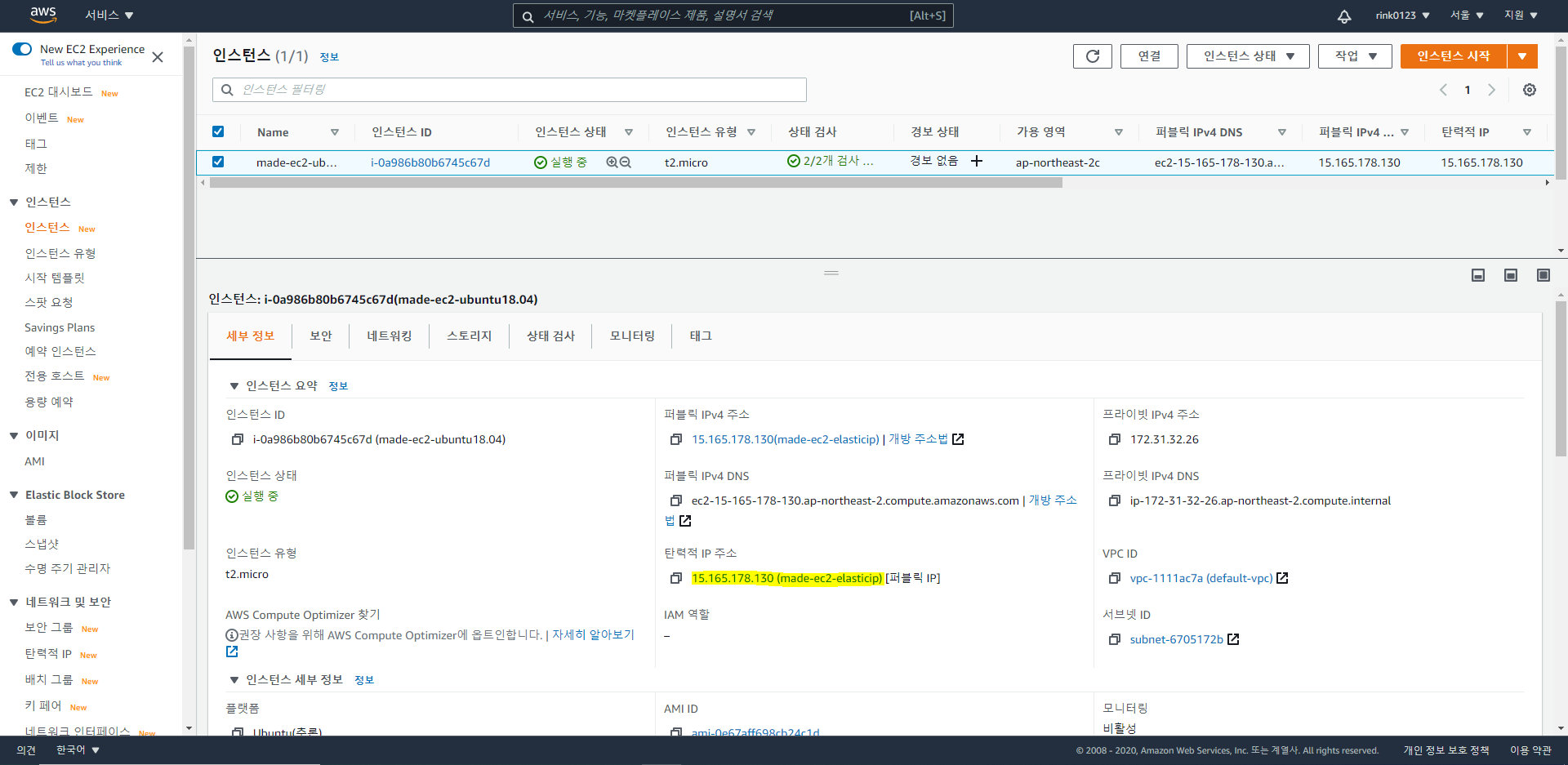Viewport: 1568px width, 765px height.
Task: Toggle select-all instances checkbox
Action: point(218,131)
